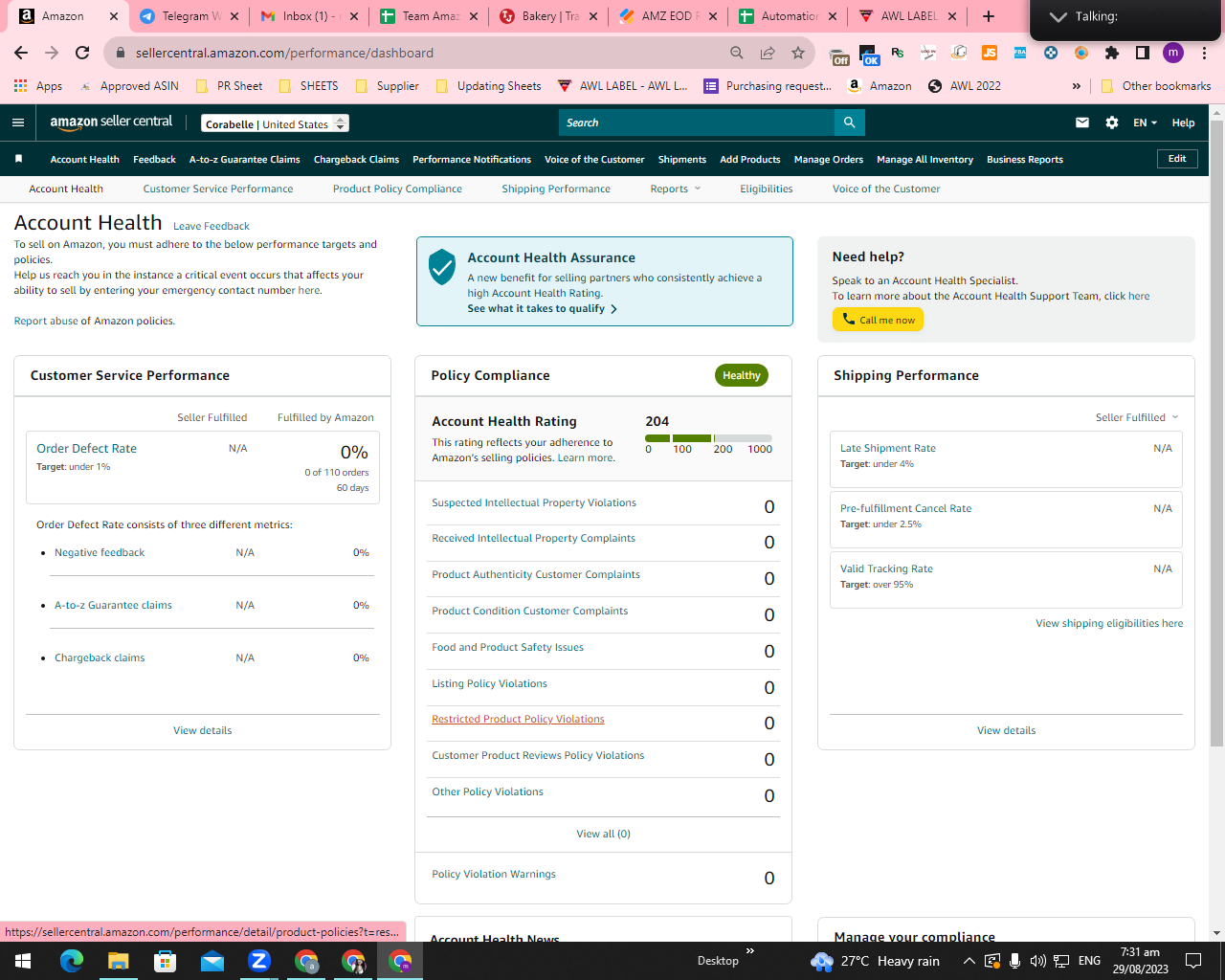
Task: Click the Negative feedback link
Action: [x=100, y=552]
